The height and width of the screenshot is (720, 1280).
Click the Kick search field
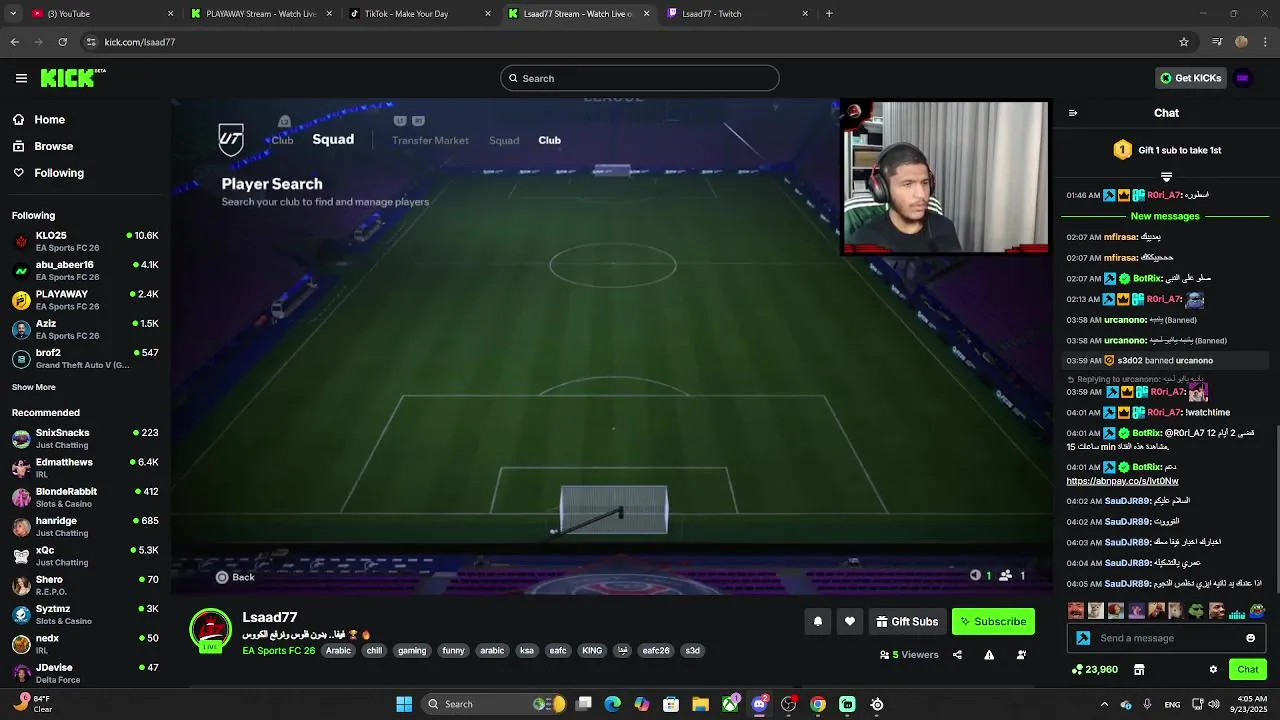pyautogui.click(x=640, y=78)
